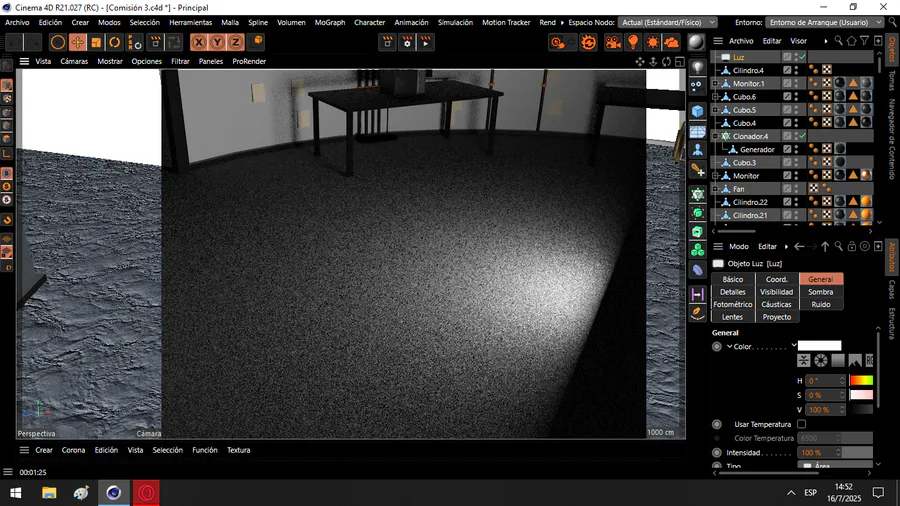
Task: Click animation dot next to Intensidad
Action: tap(717, 453)
